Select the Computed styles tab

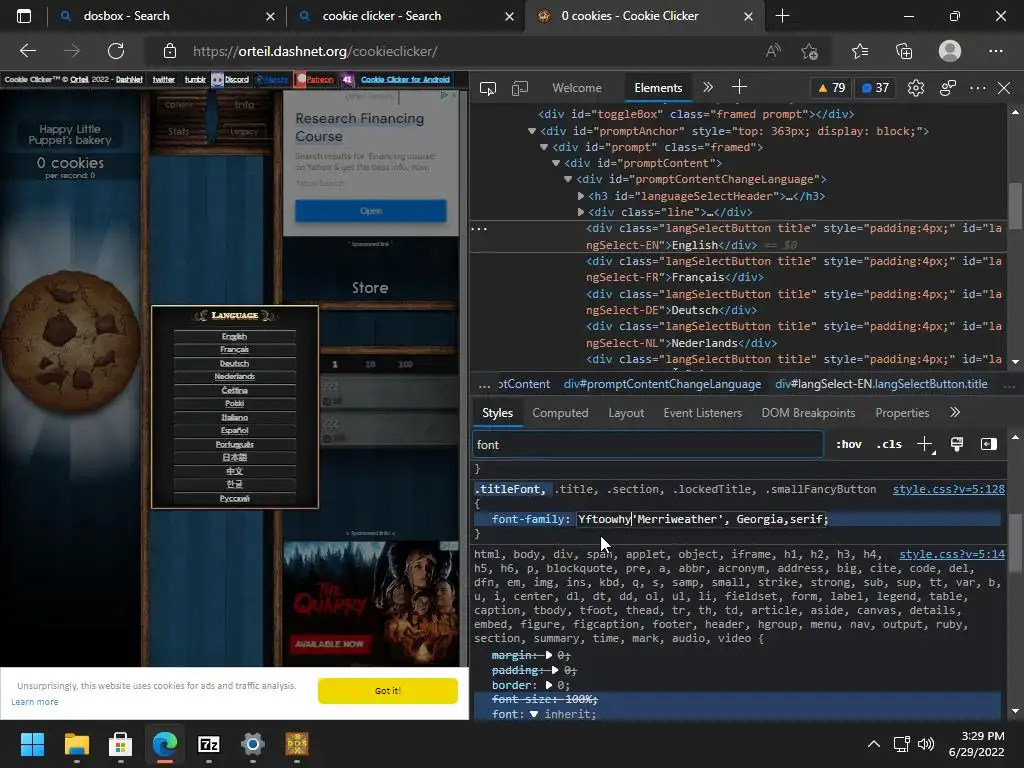[x=560, y=413]
